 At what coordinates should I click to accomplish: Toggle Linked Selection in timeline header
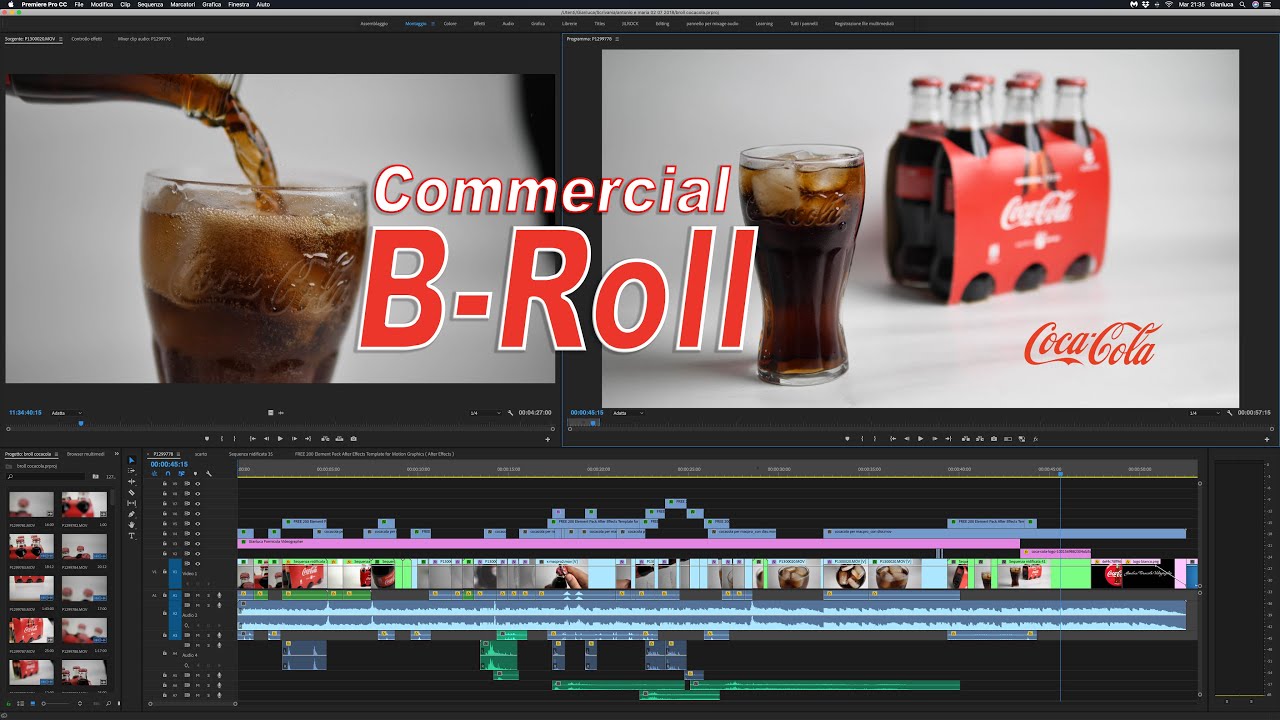(181, 473)
